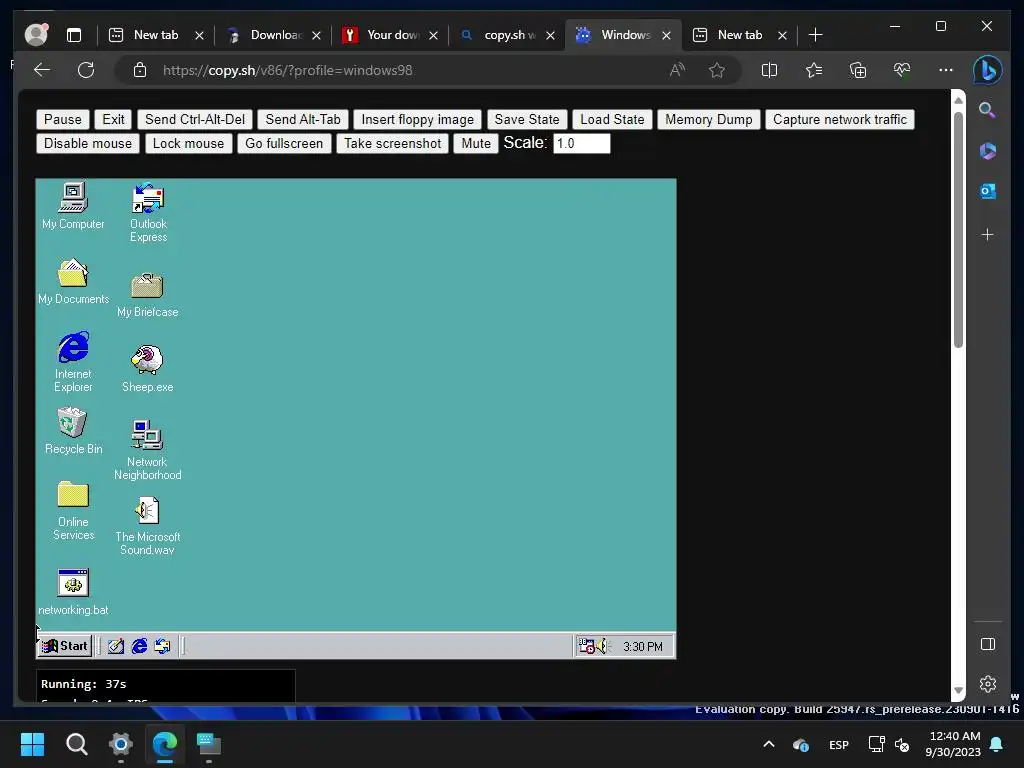
Task: Mute the emulator sound
Action: coord(476,144)
